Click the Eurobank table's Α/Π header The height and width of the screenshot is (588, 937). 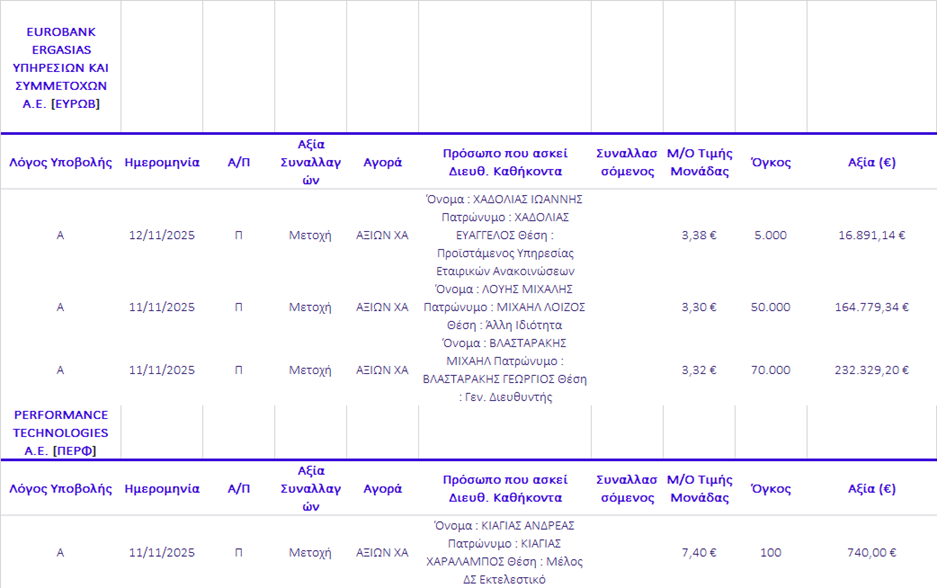(238, 163)
